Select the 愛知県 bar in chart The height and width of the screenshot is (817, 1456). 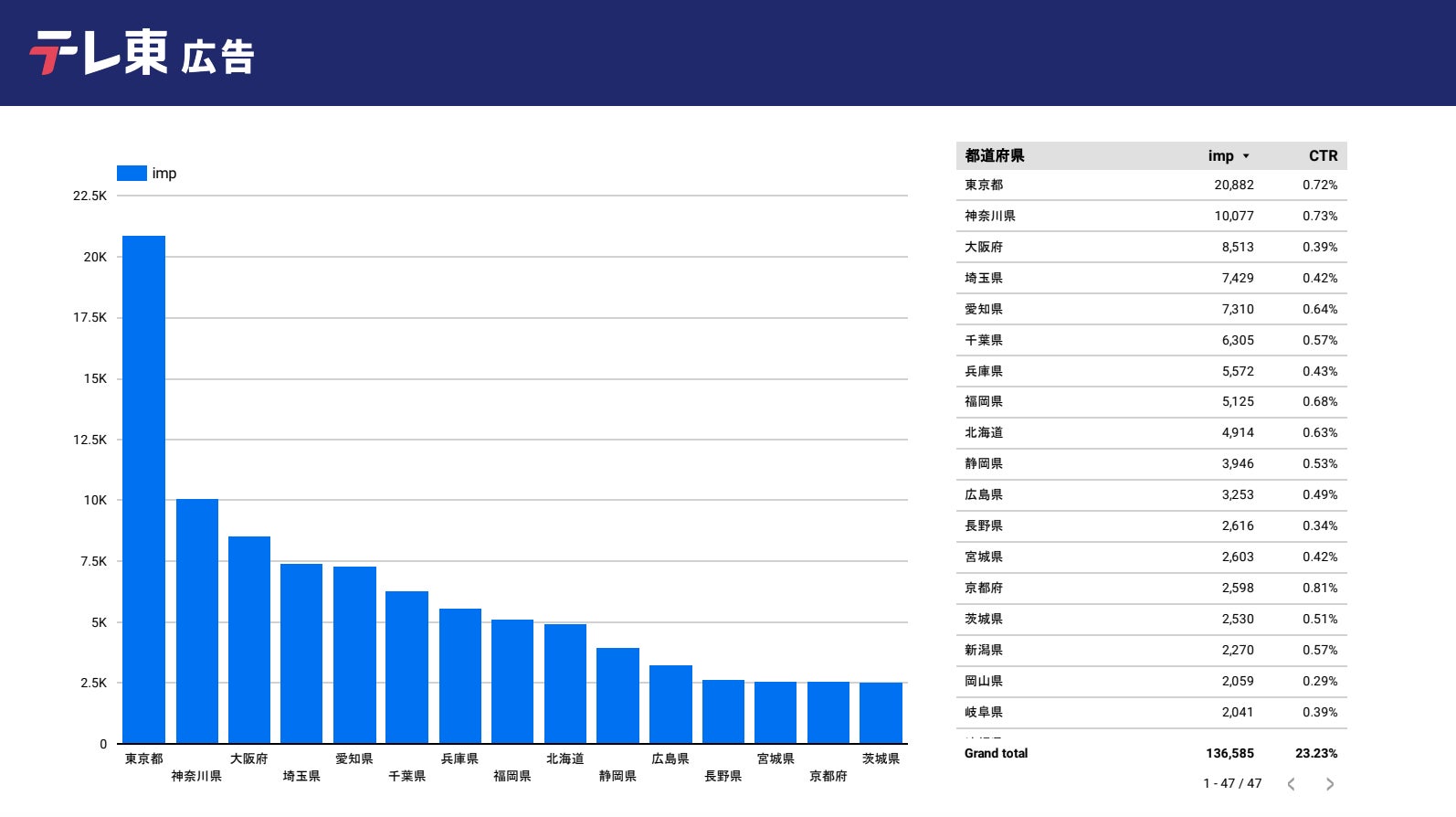354,655
